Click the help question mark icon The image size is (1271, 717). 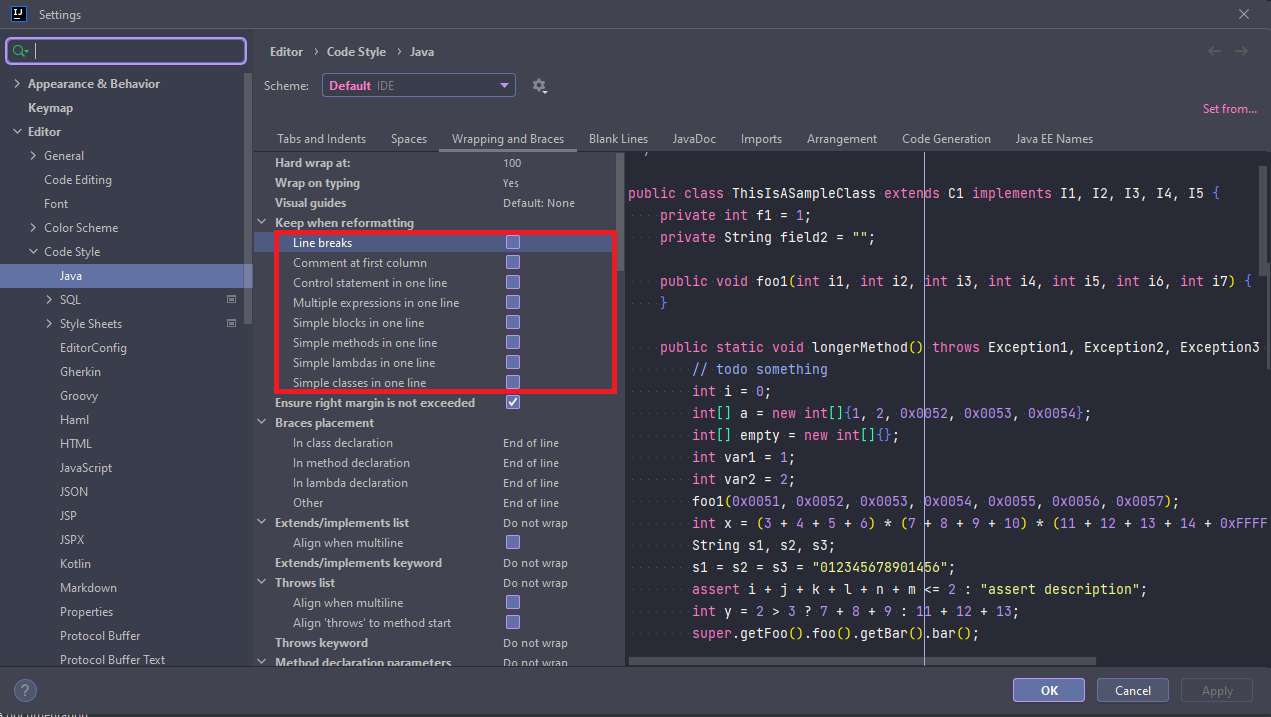point(26,690)
